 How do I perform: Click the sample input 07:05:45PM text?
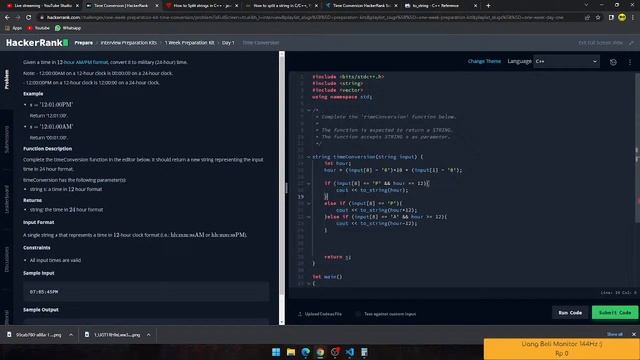coord(44,292)
